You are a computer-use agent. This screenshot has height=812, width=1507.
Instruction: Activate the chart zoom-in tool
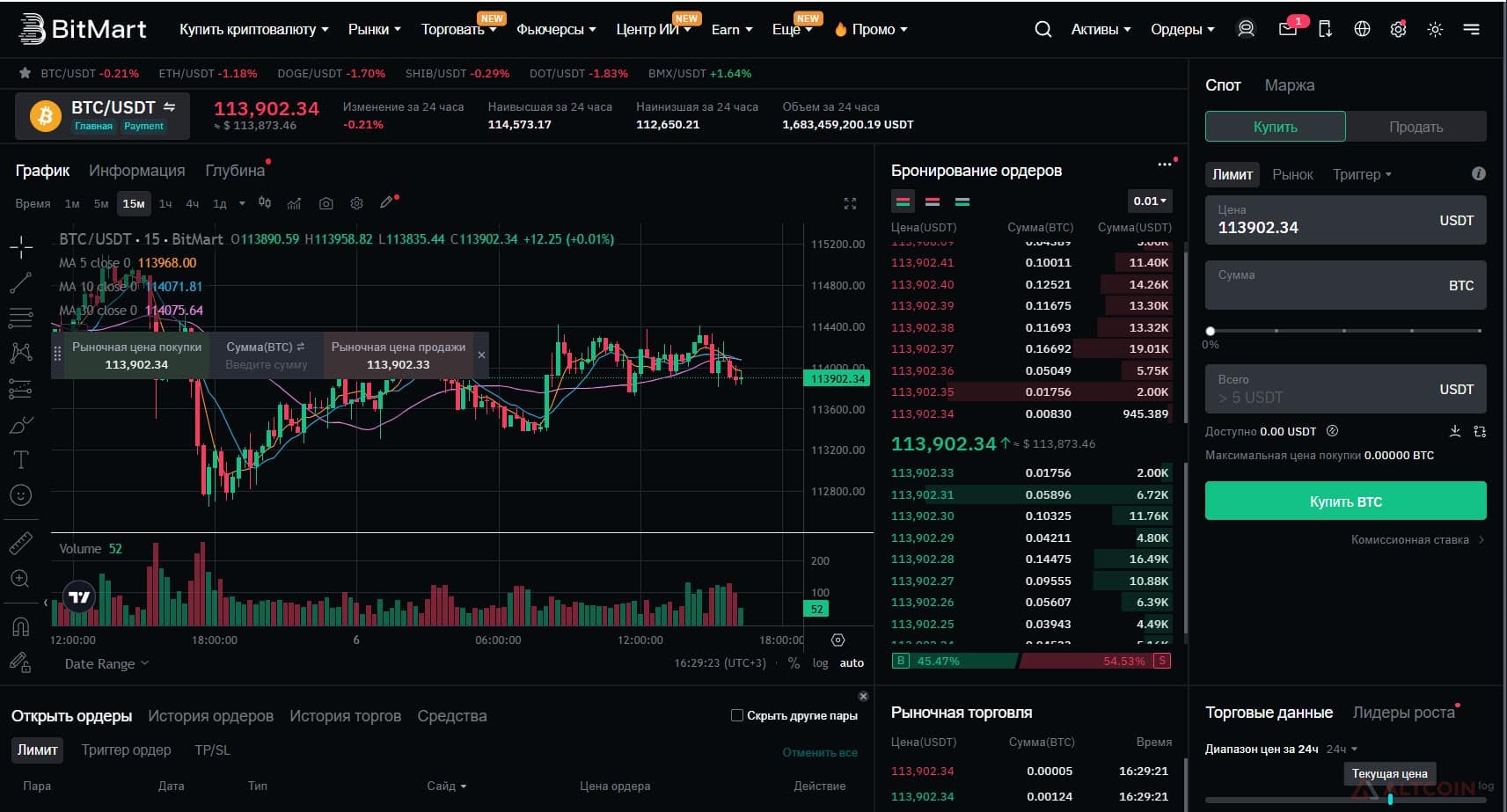(21, 579)
